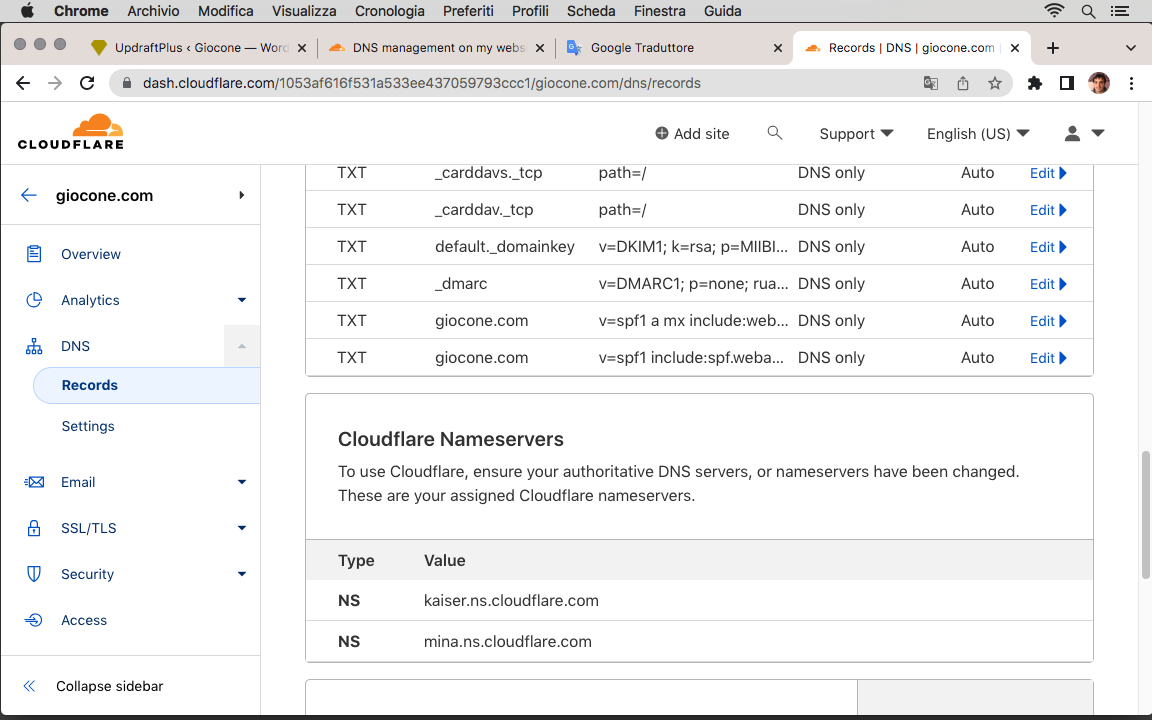1152x720 pixels.
Task: Edit the v=spf1 include:spf.weba TXT record
Action: 1048,358
